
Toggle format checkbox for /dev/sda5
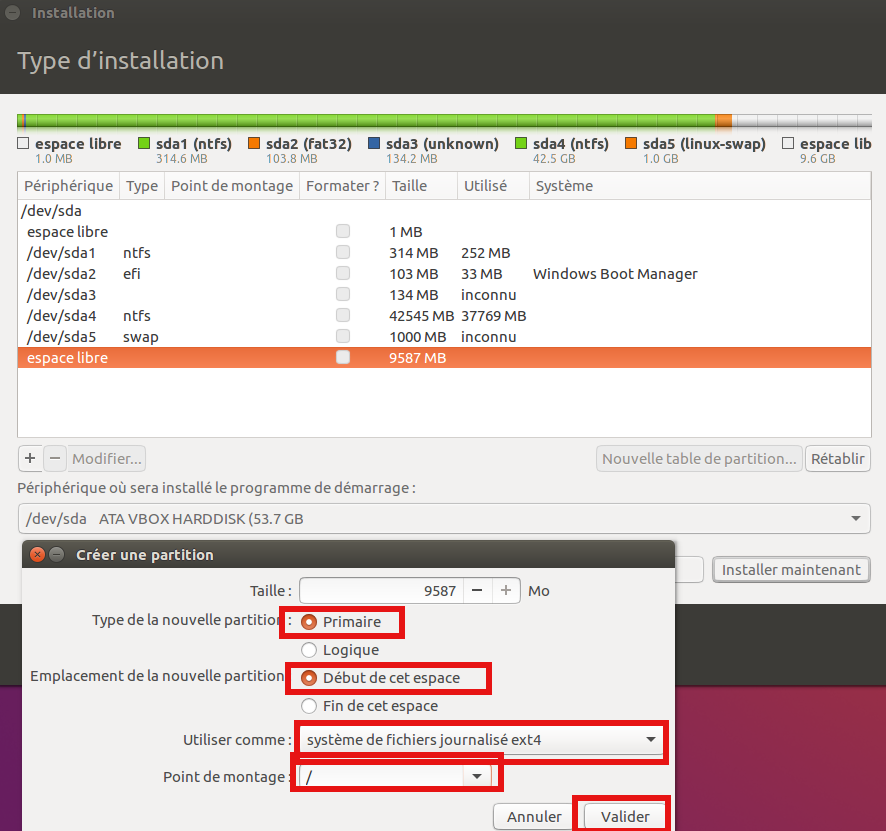342,336
